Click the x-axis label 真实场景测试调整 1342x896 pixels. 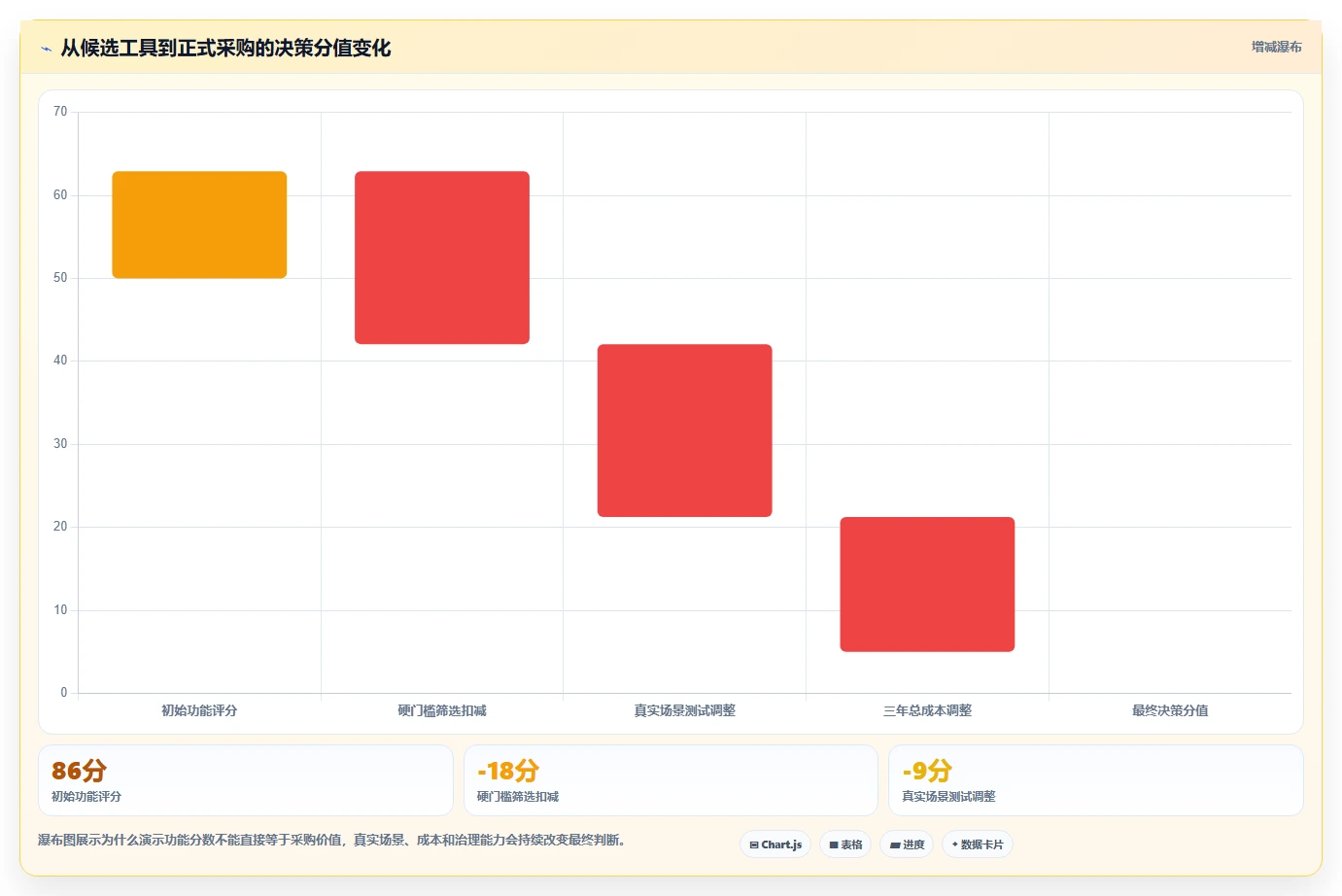pyautogui.click(x=685, y=710)
